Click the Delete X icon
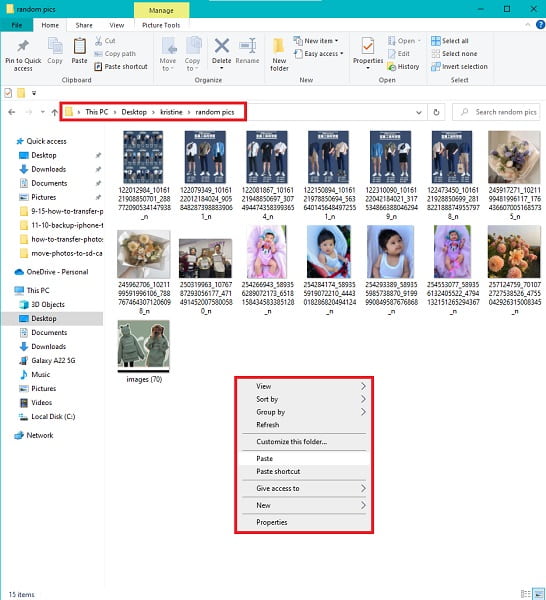546x600 pixels. point(222,46)
